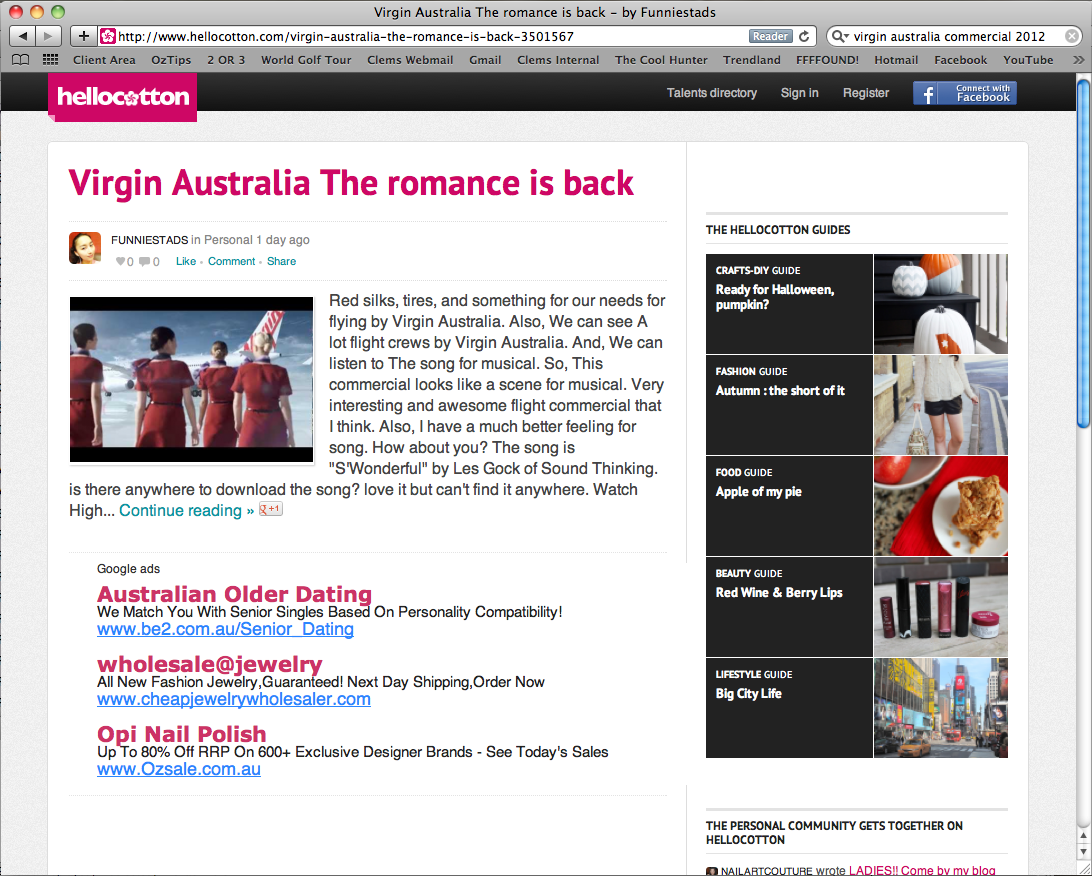Viewport: 1092px width, 876px height.
Task: Click lifestyle guide city photo
Action: [941, 708]
